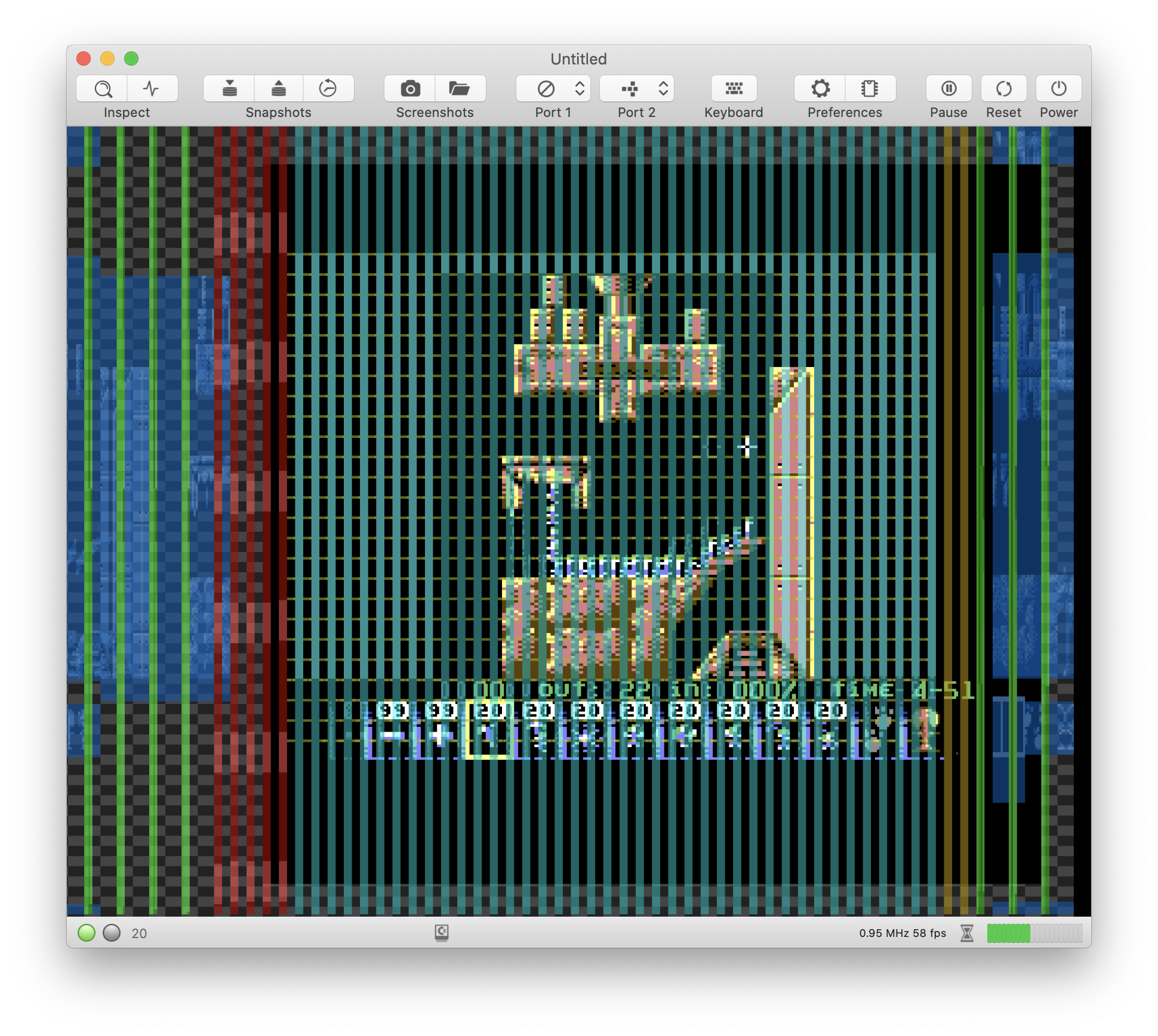
Task: Toggle warp mode hourglass icon
Action: tap(967, 933)
